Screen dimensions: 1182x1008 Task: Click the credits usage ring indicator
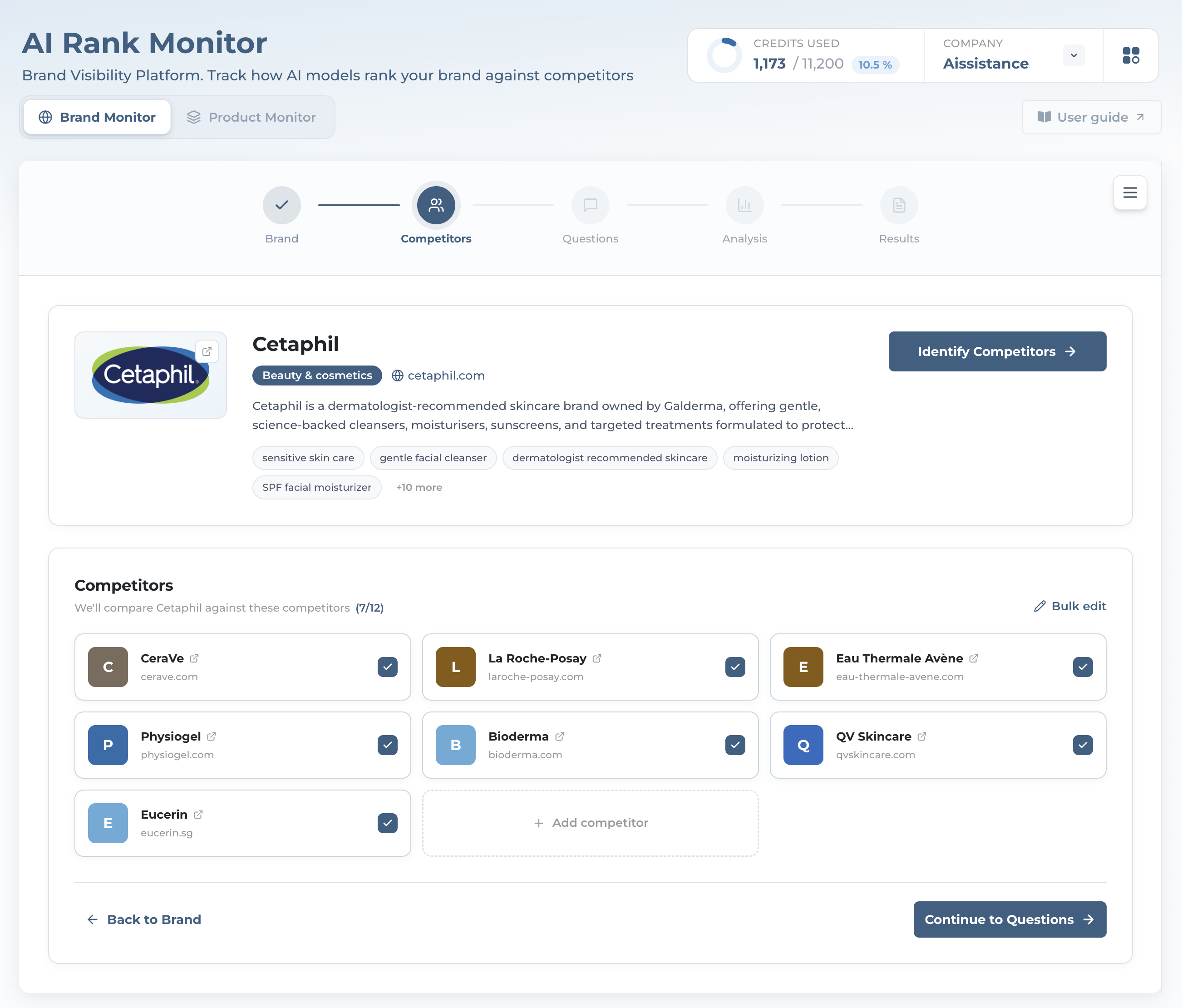[x=724, y=55]
